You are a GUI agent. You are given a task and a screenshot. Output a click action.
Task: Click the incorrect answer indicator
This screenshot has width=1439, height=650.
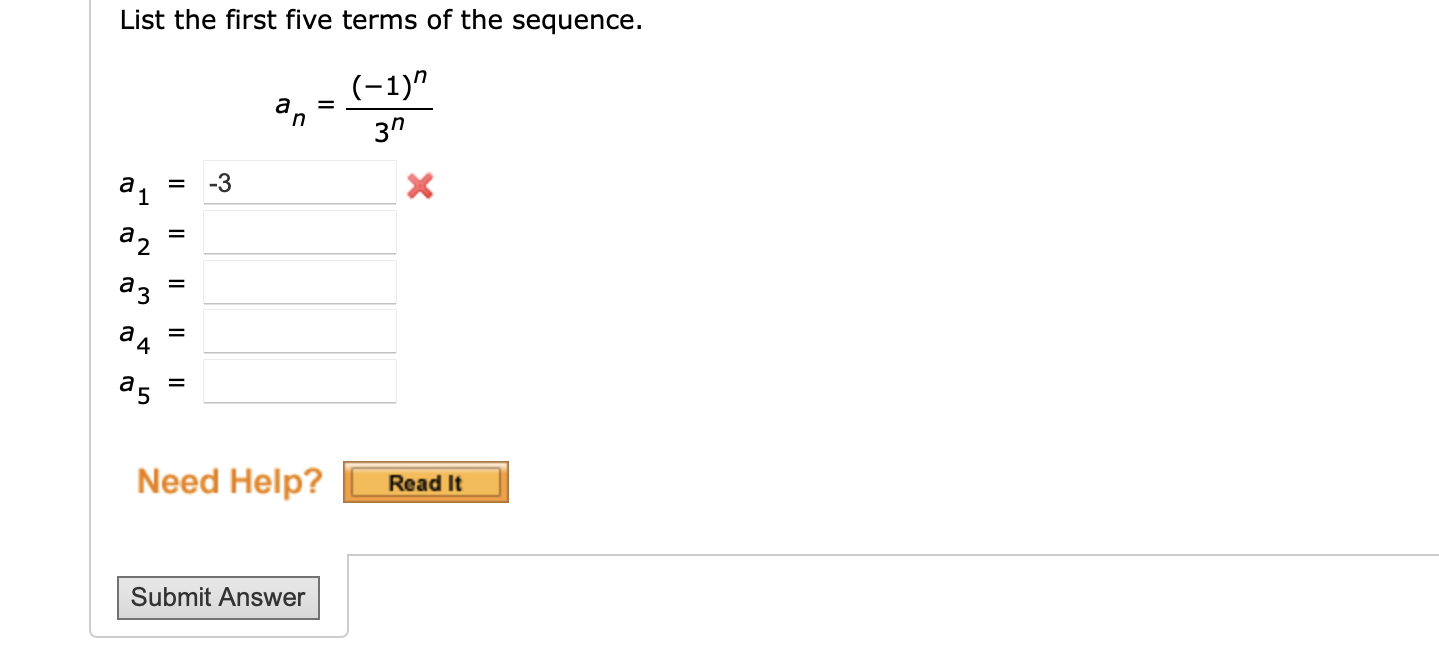[x=419, y=186]
